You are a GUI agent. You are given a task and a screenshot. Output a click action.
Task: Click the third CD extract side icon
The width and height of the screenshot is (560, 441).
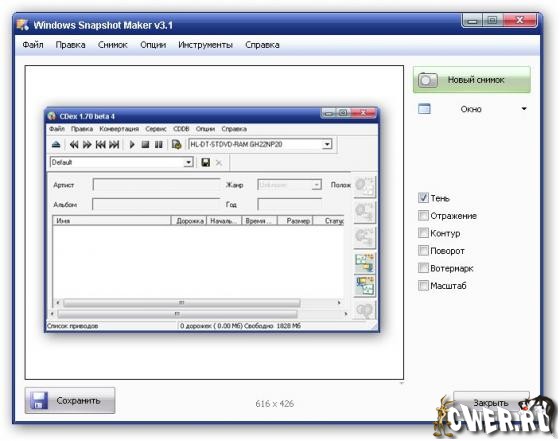(x=364, y=237)
